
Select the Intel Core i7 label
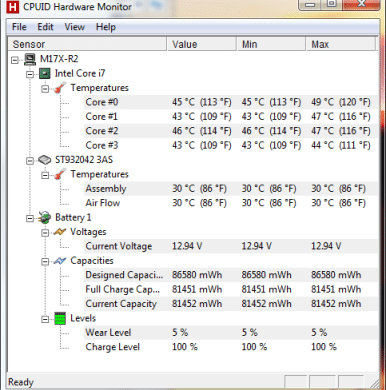click(x=80, y=73)
